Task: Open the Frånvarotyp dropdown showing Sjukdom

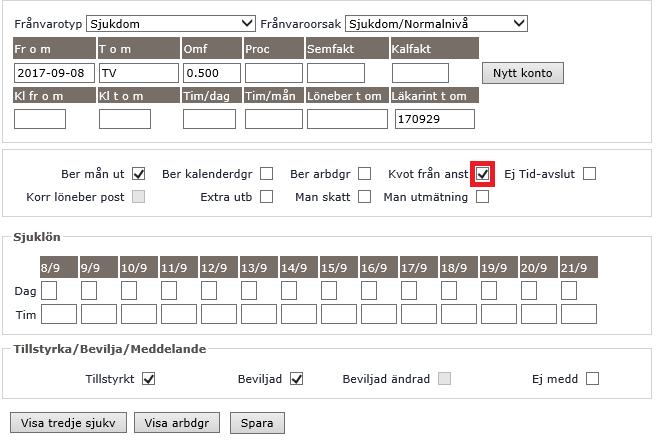Action: (x=171, y=24)
